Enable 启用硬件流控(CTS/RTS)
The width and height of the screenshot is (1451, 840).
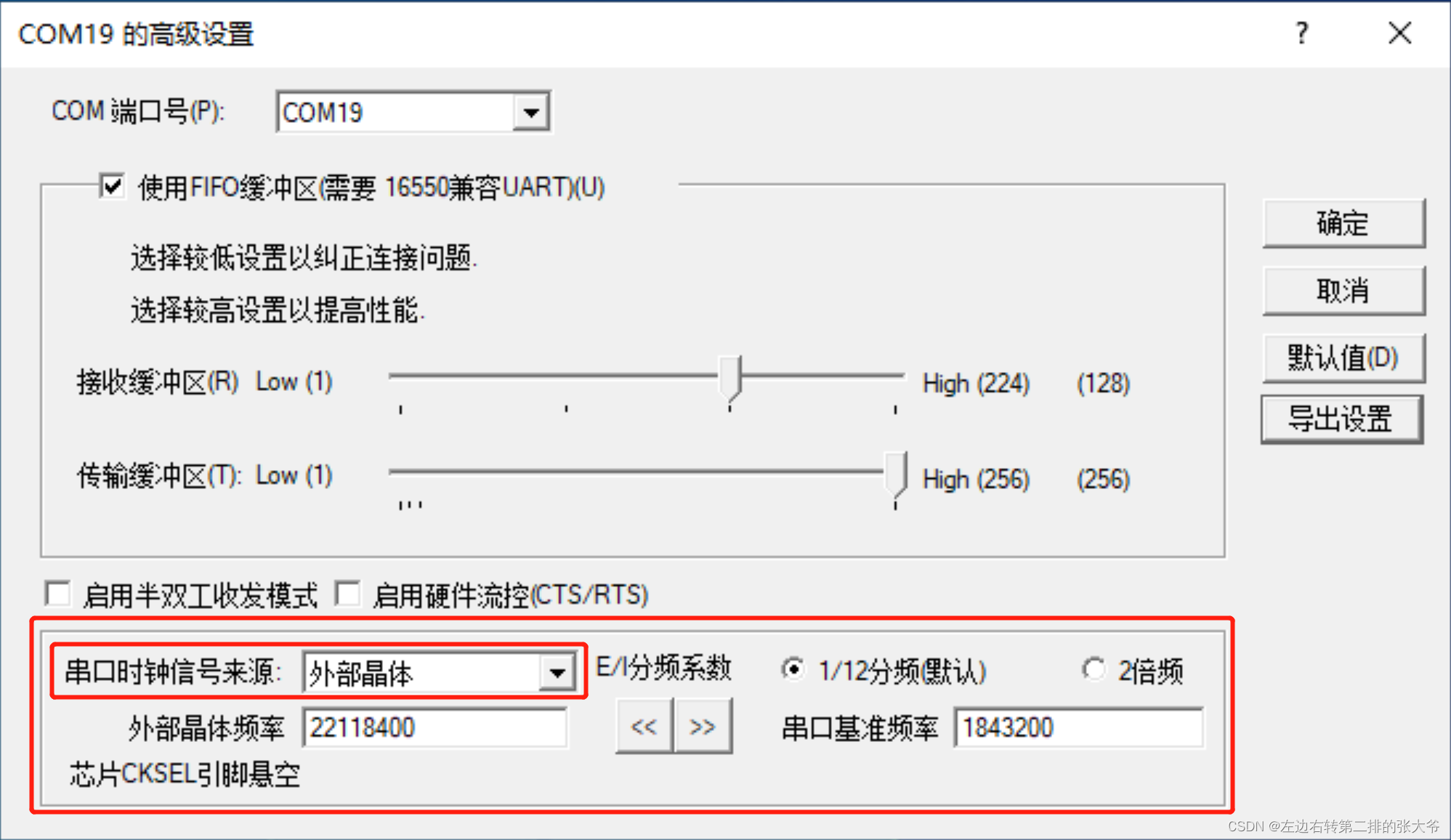point(348,594)
